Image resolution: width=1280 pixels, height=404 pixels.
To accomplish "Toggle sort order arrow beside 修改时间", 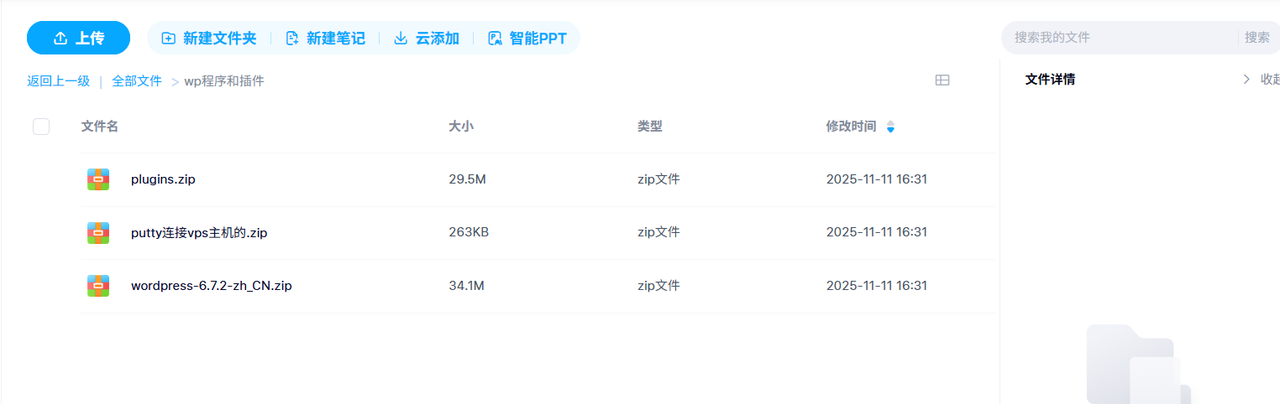I will click(x=890, y=127).
